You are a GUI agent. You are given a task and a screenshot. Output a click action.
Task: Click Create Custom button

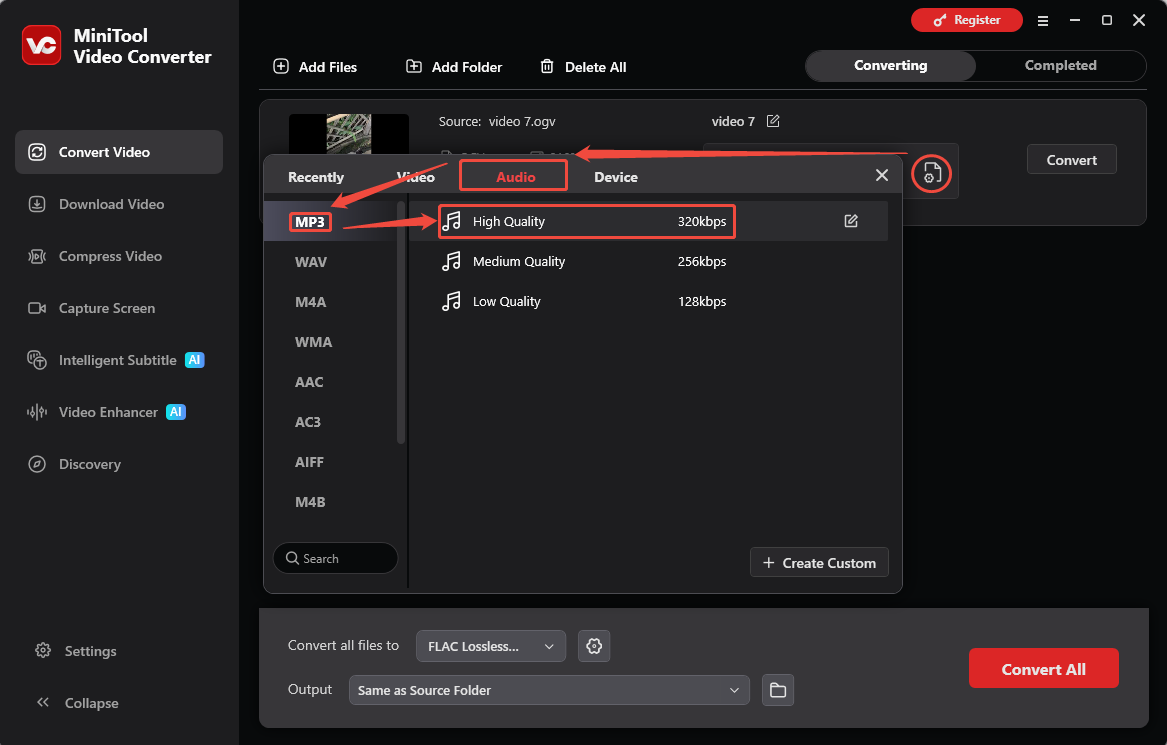coord(819,563)
